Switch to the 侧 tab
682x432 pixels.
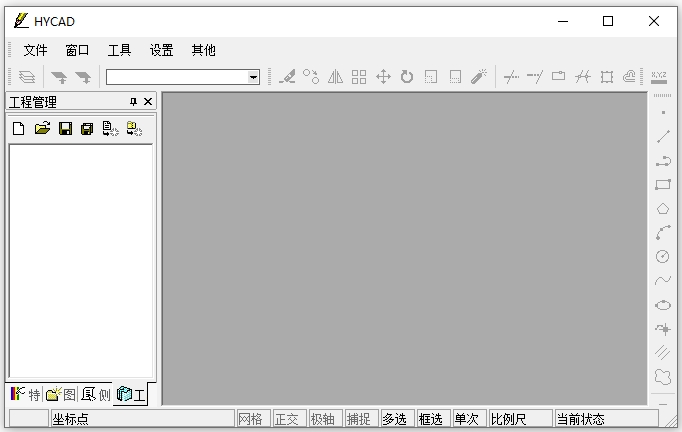(96, 395)
